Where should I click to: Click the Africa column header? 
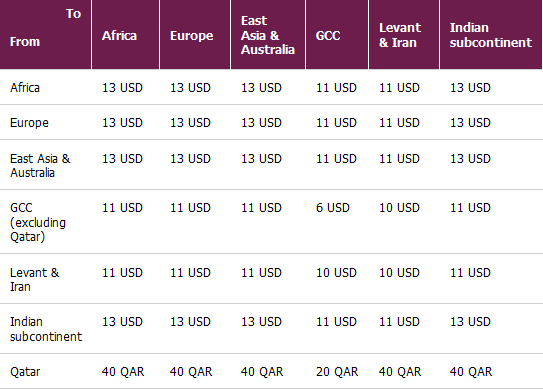pos(119,36)
